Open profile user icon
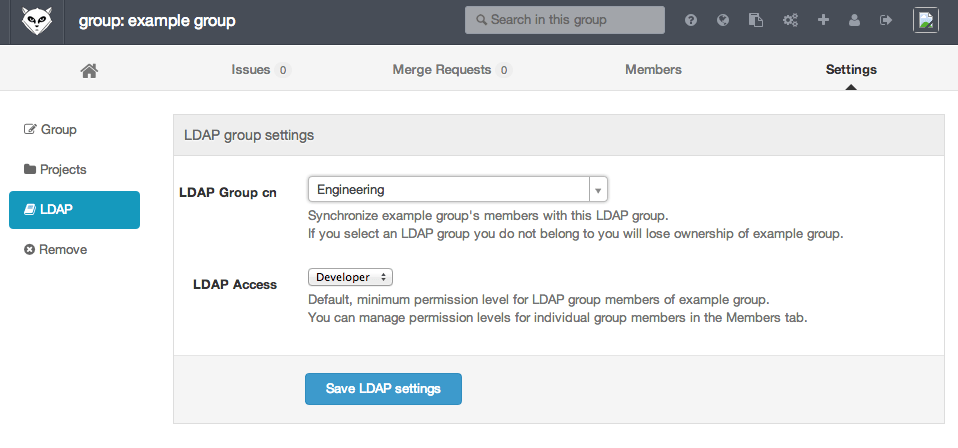The height and width of the screenshot is (448, 958). 855,20
